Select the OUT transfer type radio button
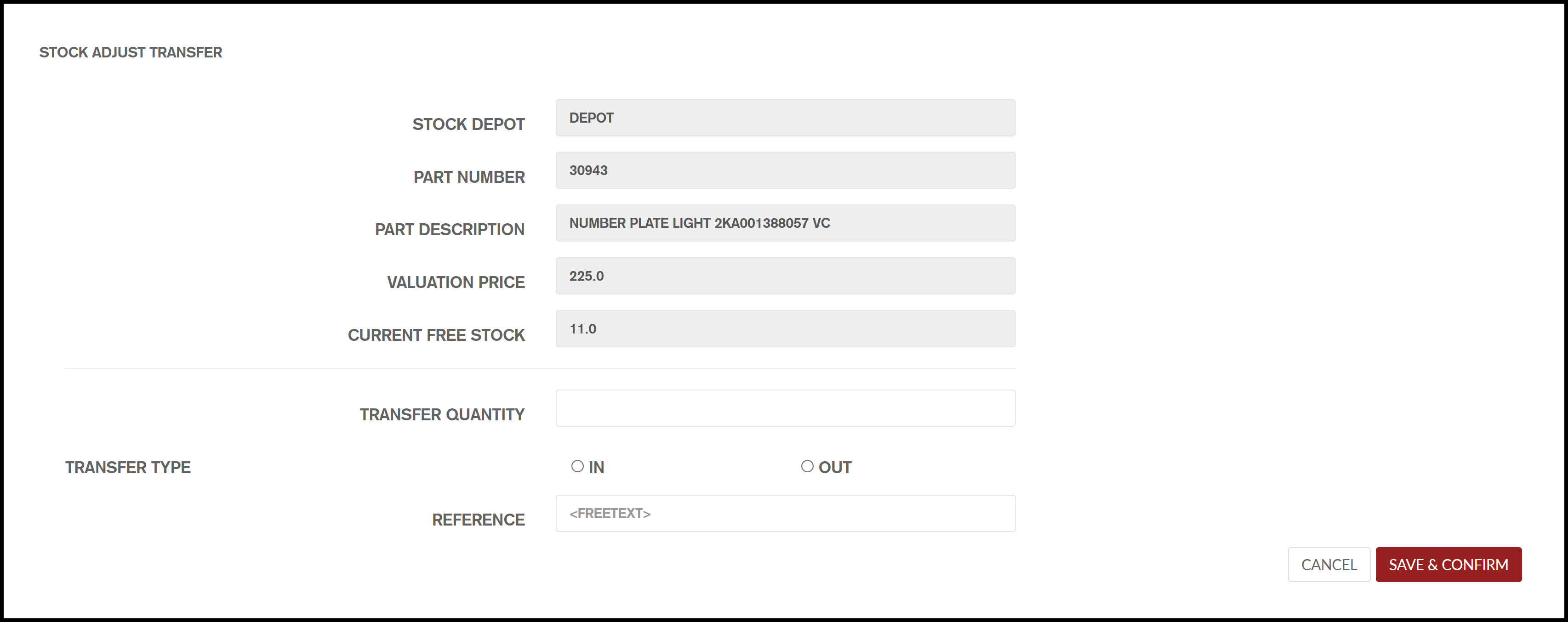This screenshot has height=622, width=1568. (x=806, y=466)
